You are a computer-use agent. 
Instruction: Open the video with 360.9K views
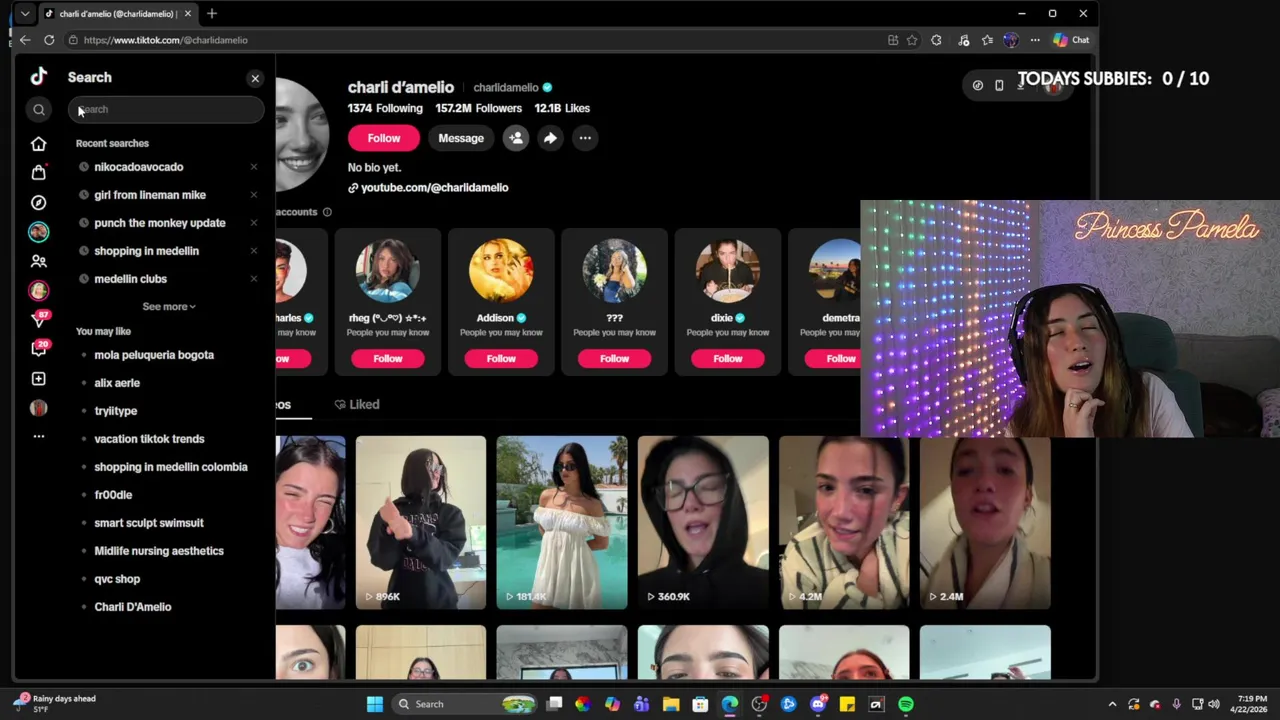pyautogui.click(x=703, y=522)
